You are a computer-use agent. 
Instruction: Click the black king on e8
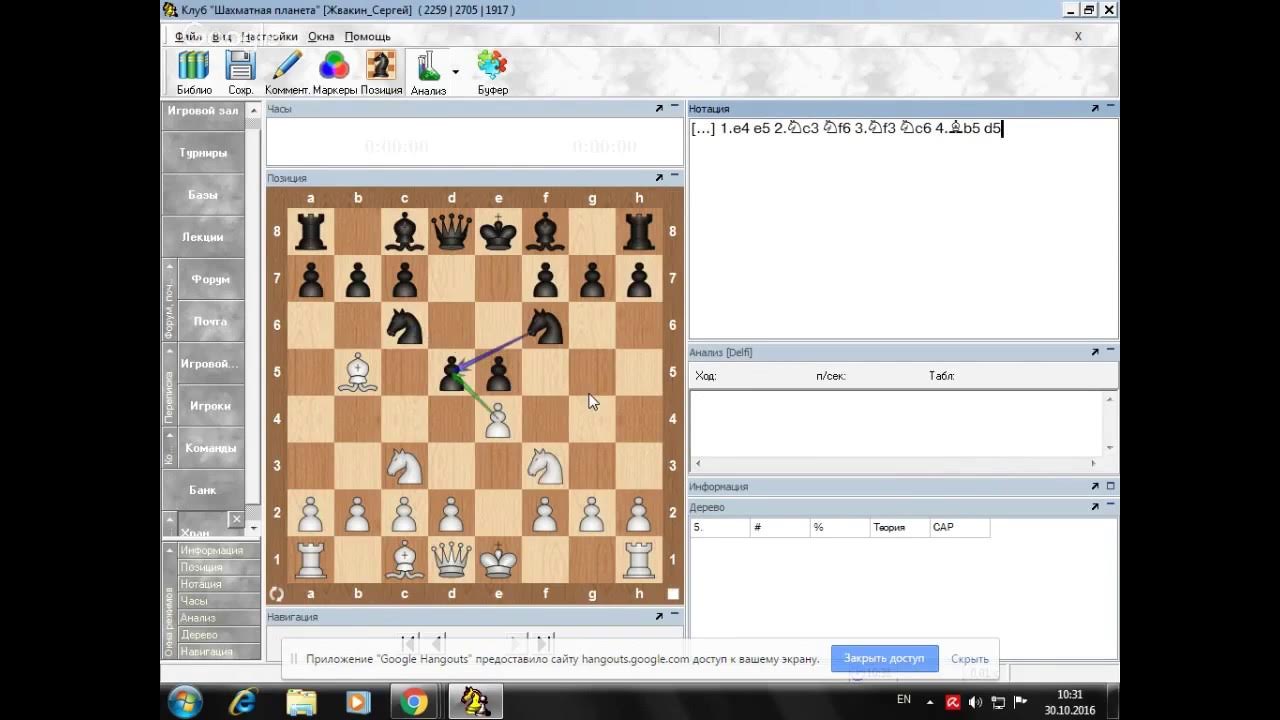coord(498,231)
